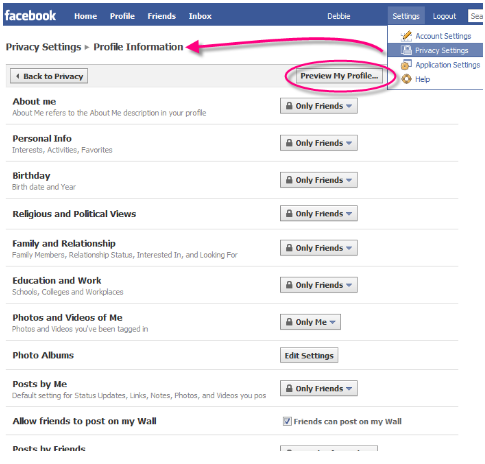Screen dimensions: 485x464
Task: Open the Posts by Me privacy dropdown
Action: click(319, 388)
